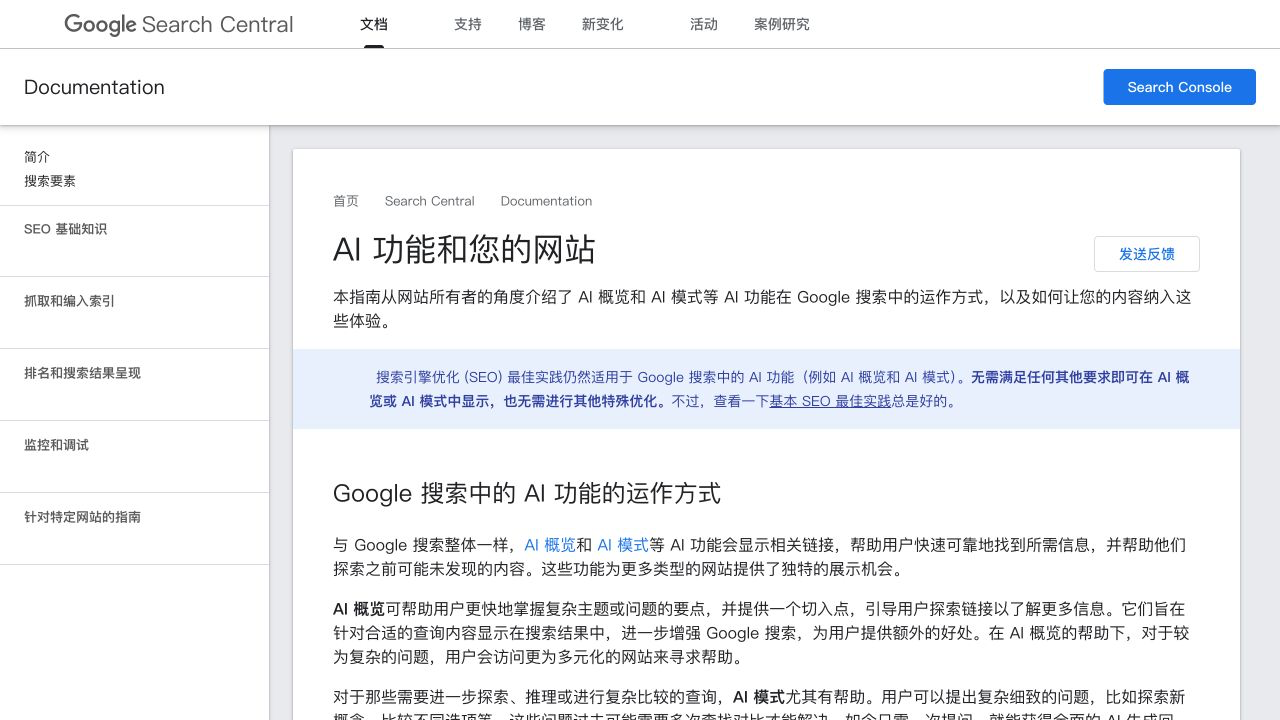Open the AI 概览 link
Screen dimensions: 1280x720
pyautogui.click(x=550, y=545)
